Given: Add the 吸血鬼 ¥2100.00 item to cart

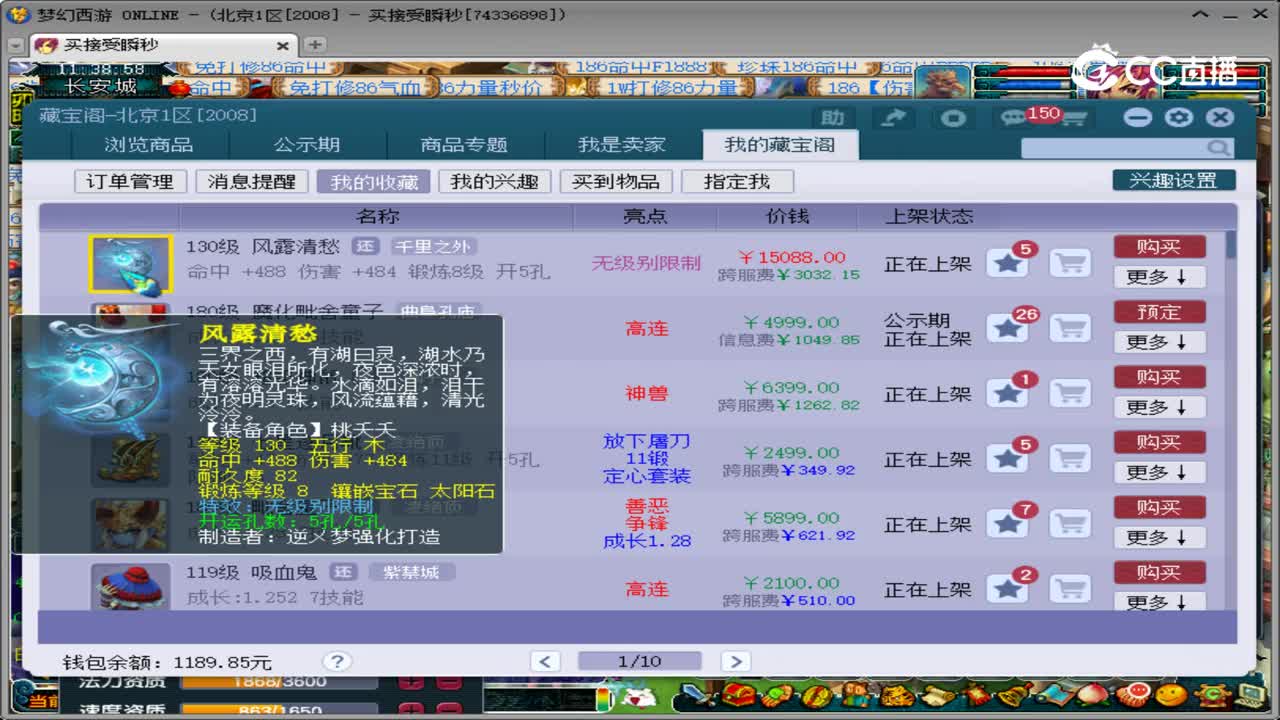Looking at the screenshot, I should 1070,589.
